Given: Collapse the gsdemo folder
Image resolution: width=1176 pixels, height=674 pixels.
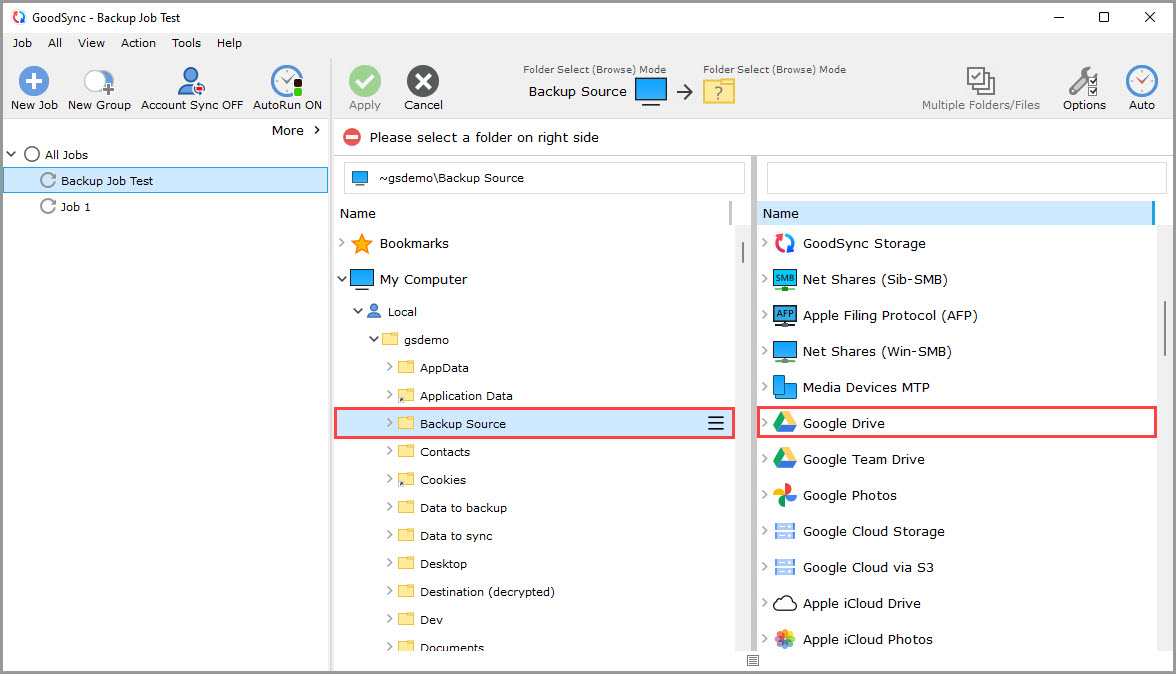Looking at the screenshot, I should pos(374,339).
